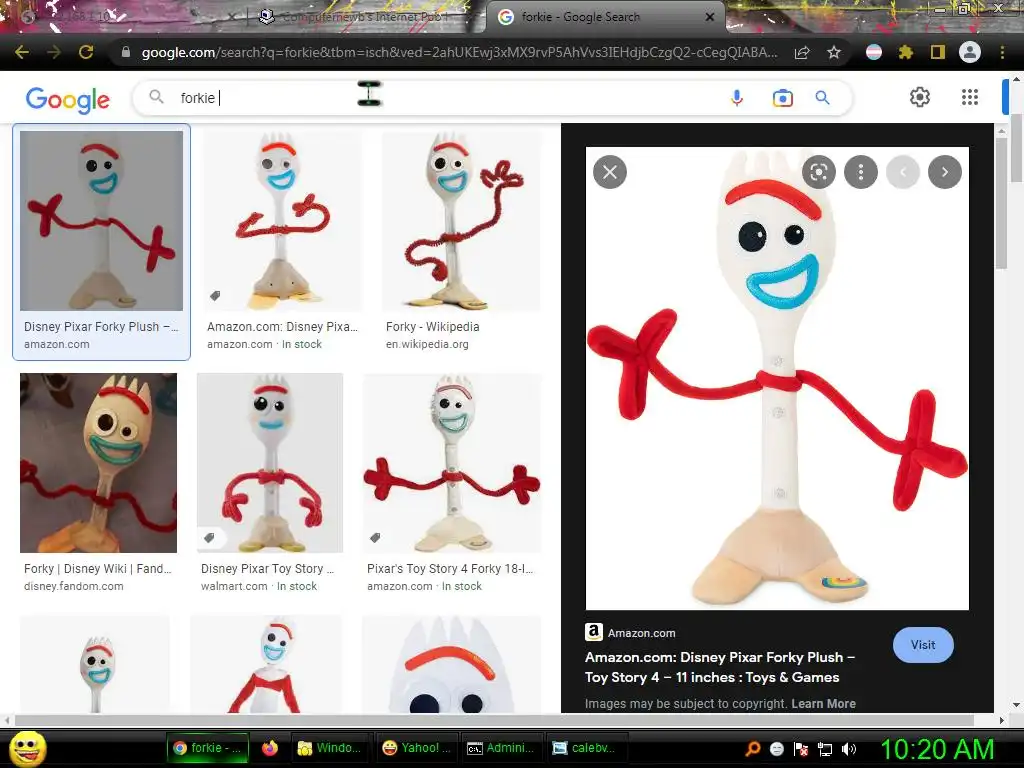This screenshot has width=1024, height=768.
Task: Click the horizontal scrollbar at page bottom
Action: click(496, 720)
